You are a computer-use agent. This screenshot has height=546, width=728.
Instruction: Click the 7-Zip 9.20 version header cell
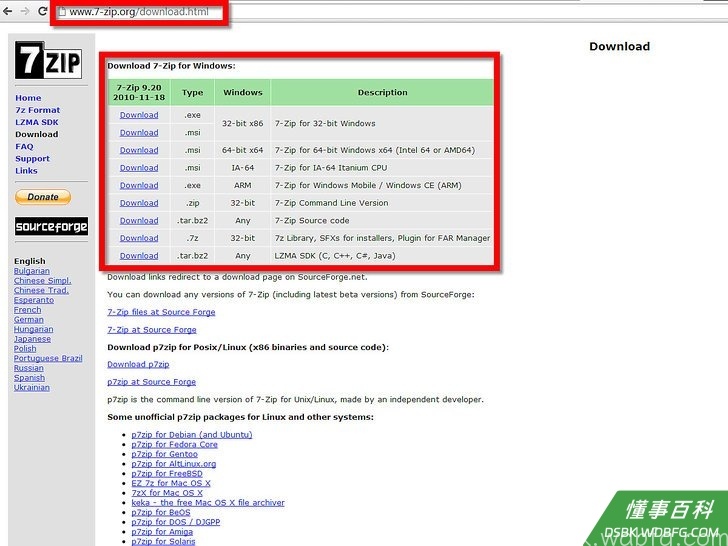(x=139, y=92)
